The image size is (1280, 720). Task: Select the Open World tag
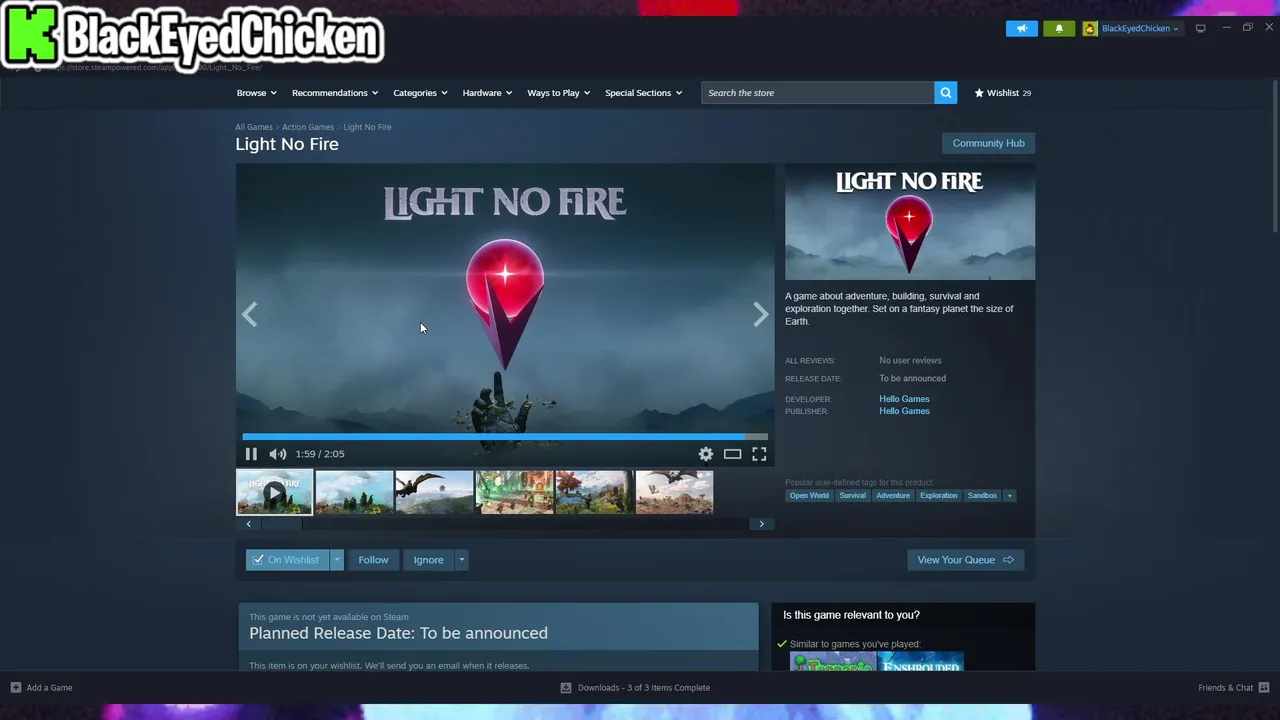809,496
